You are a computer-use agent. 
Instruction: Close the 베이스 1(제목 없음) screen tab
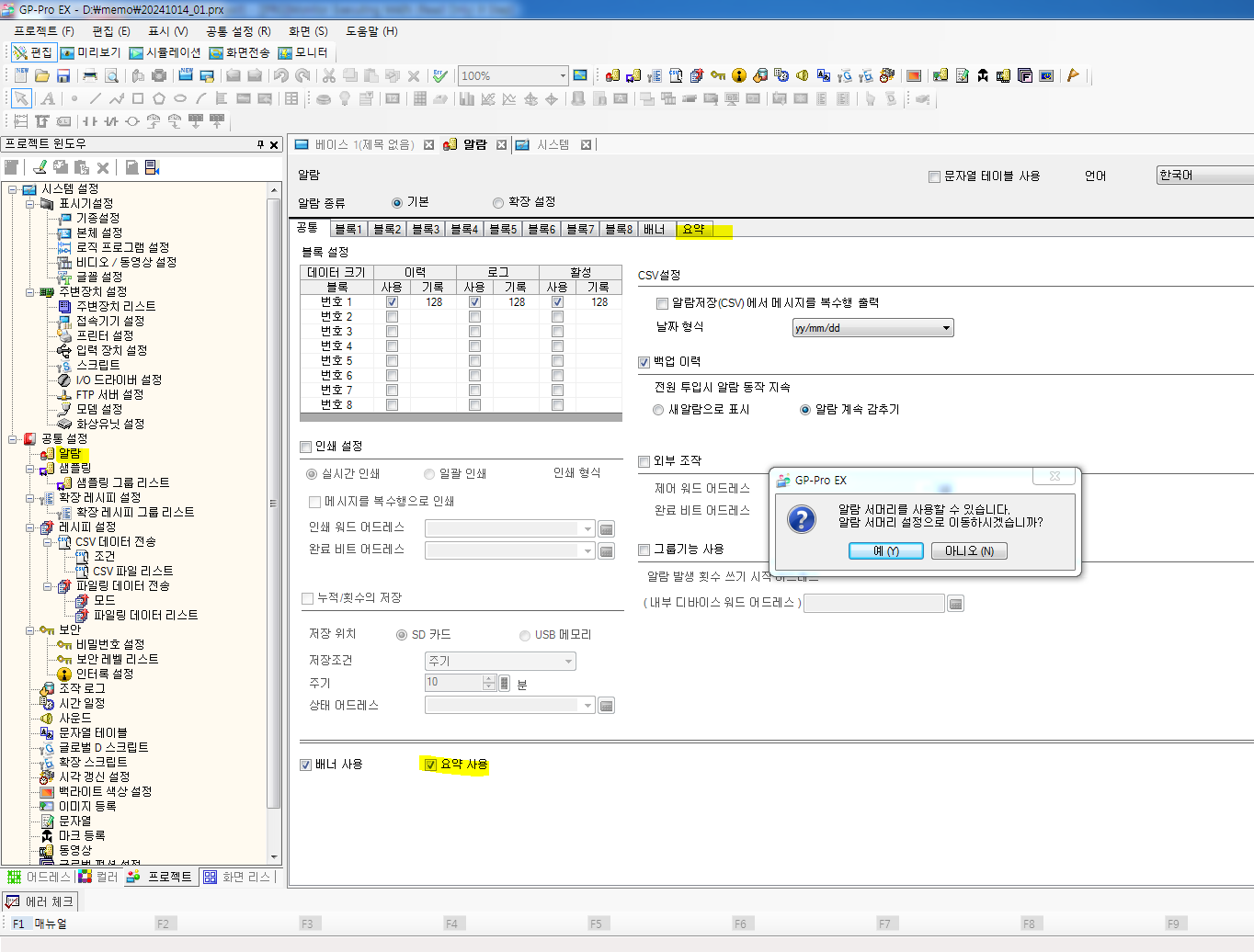(428, 145)
